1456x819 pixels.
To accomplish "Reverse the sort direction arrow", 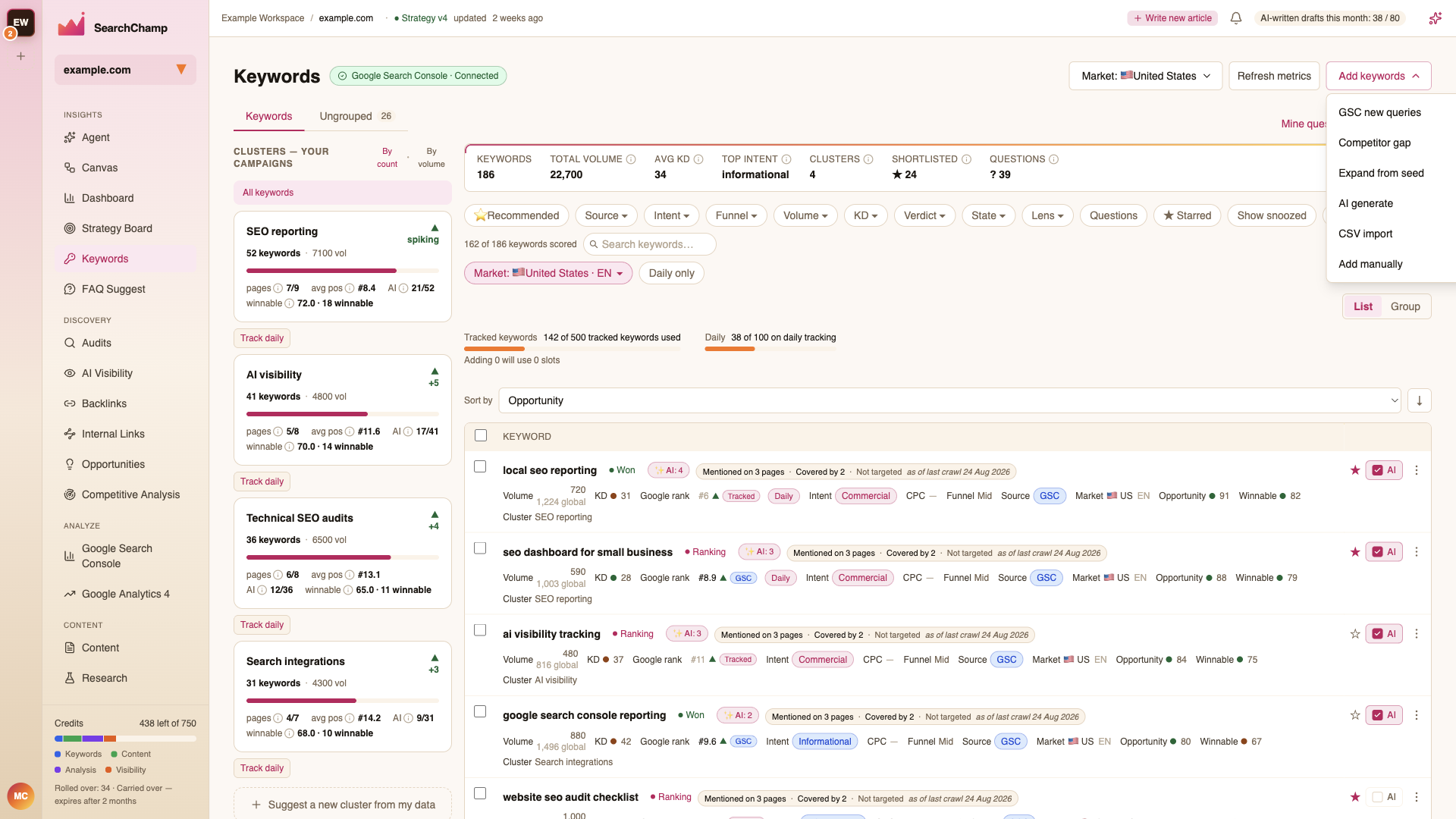I will [x=1419, y=400].
